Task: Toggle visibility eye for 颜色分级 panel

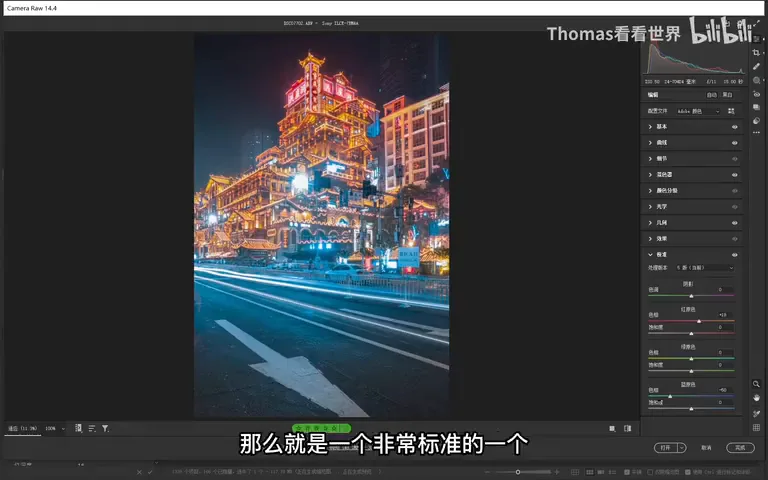Action: point(734,191)
